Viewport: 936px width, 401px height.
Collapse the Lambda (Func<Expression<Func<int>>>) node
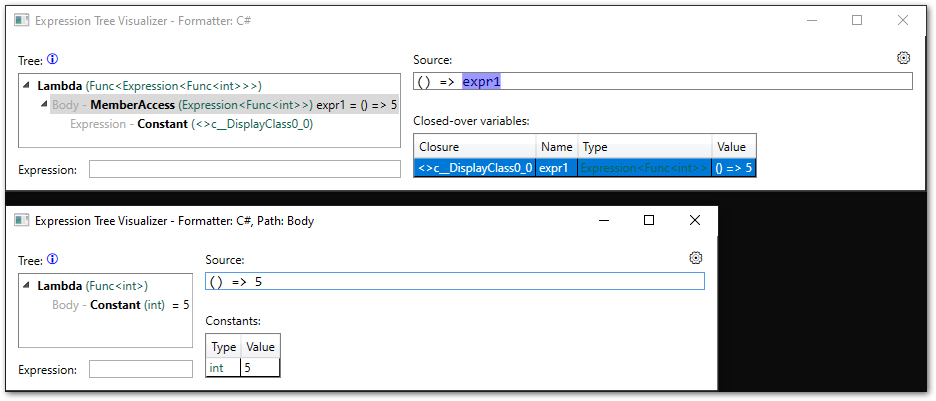pos(27,86)
